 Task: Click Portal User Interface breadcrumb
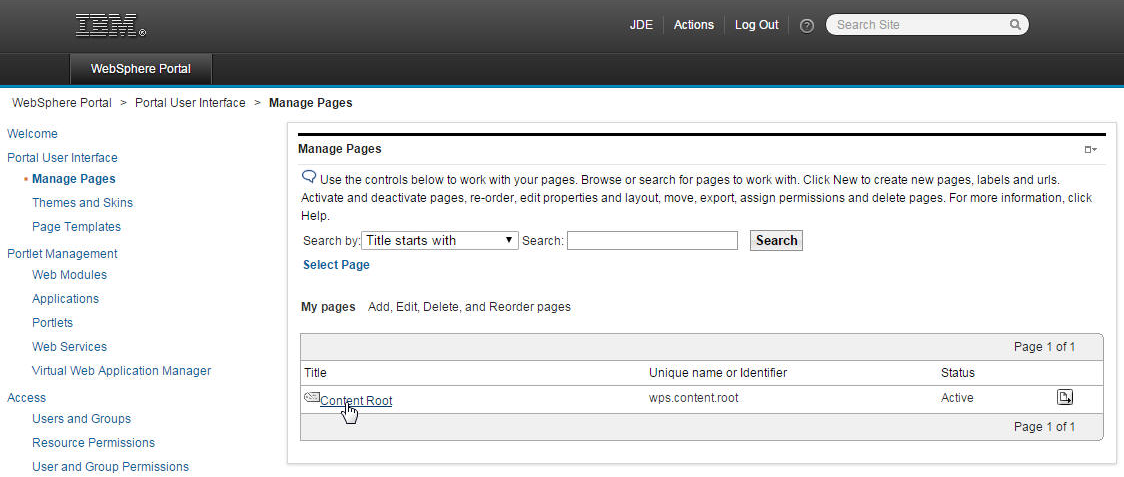point(190,103)
